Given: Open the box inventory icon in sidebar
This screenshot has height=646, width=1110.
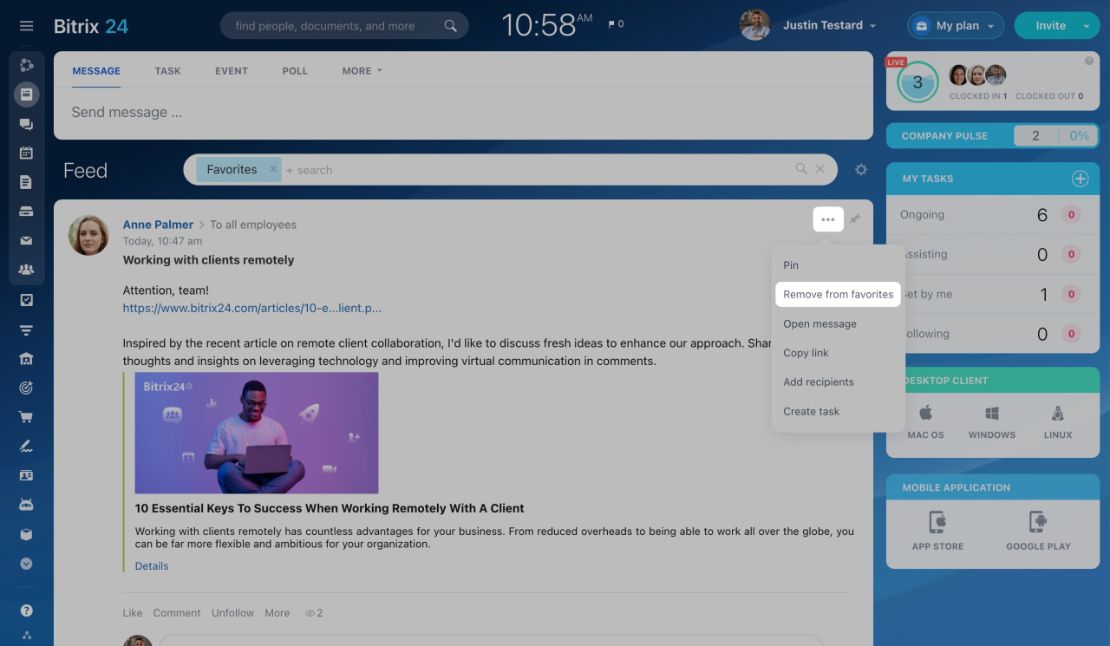Looking at the screenshot, I should coord(26,534).
